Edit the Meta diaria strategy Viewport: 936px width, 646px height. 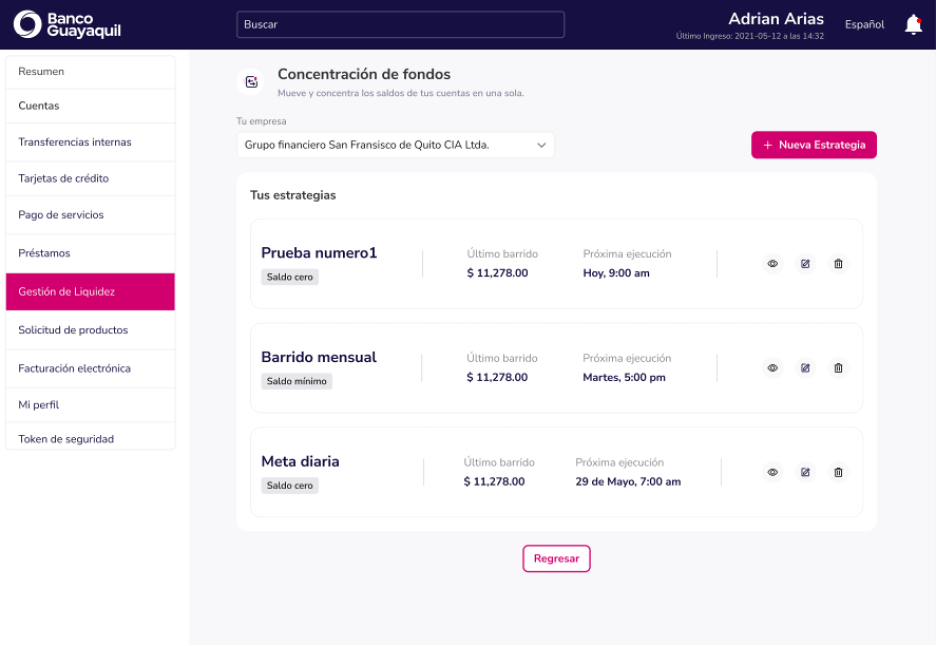click(x=805, y=472)
